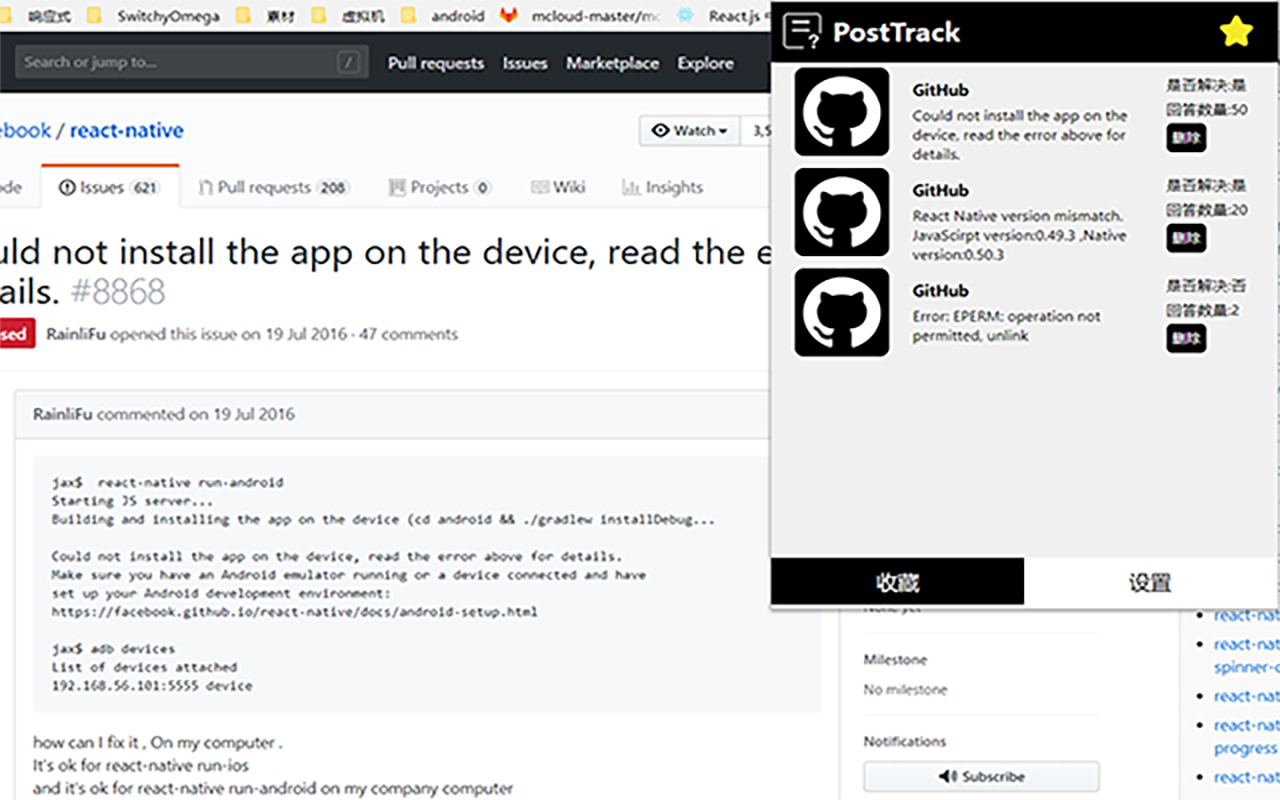This screenshot has width=1280, height=800.
Task: Click the eye icon on the Watch button
Action: pos(660,131)
